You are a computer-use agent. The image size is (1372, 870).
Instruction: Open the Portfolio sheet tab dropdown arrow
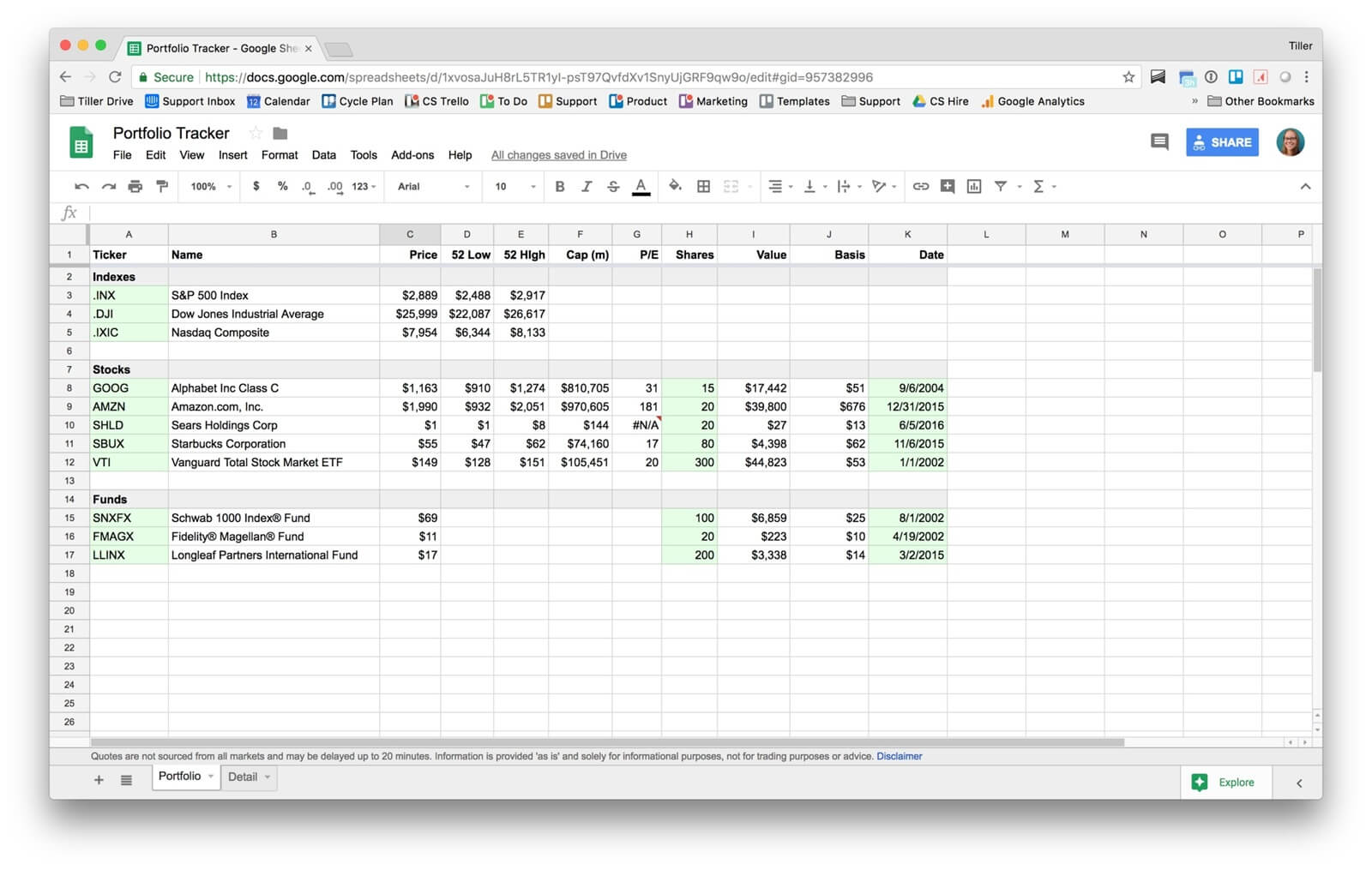click(x=211, y=777)
